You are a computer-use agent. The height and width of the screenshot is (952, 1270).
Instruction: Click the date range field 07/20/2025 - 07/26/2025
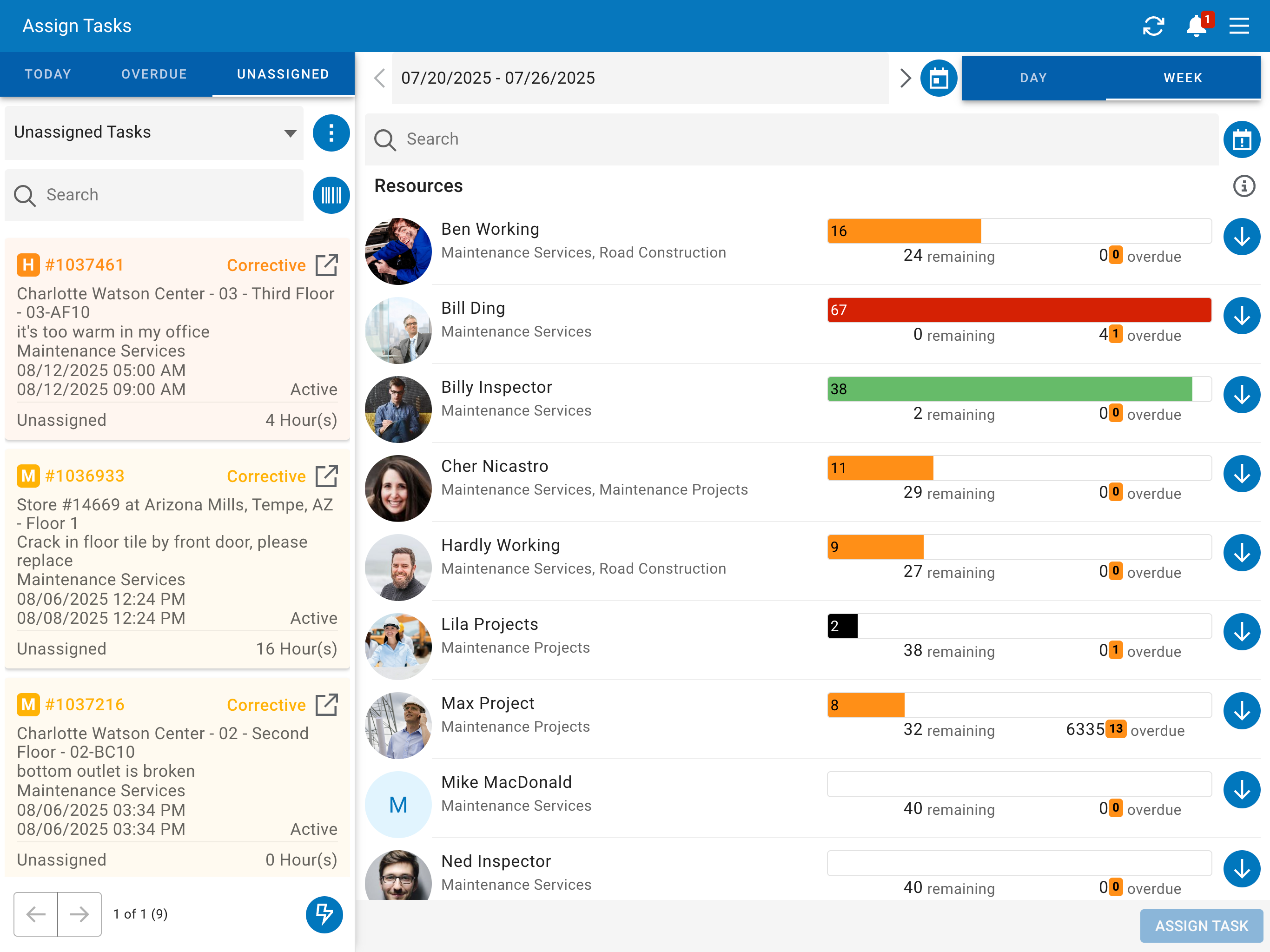click(x=640, y=78)
